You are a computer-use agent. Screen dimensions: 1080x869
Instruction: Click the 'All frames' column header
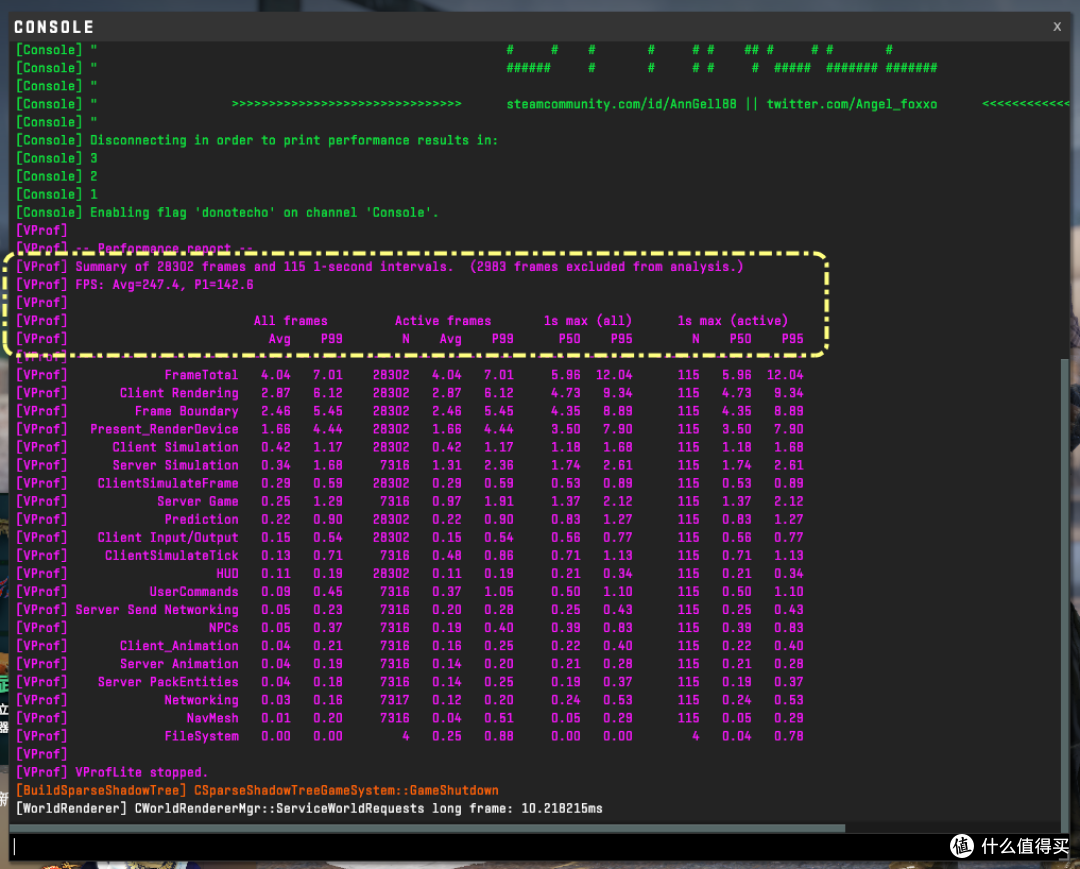point(291,320)
